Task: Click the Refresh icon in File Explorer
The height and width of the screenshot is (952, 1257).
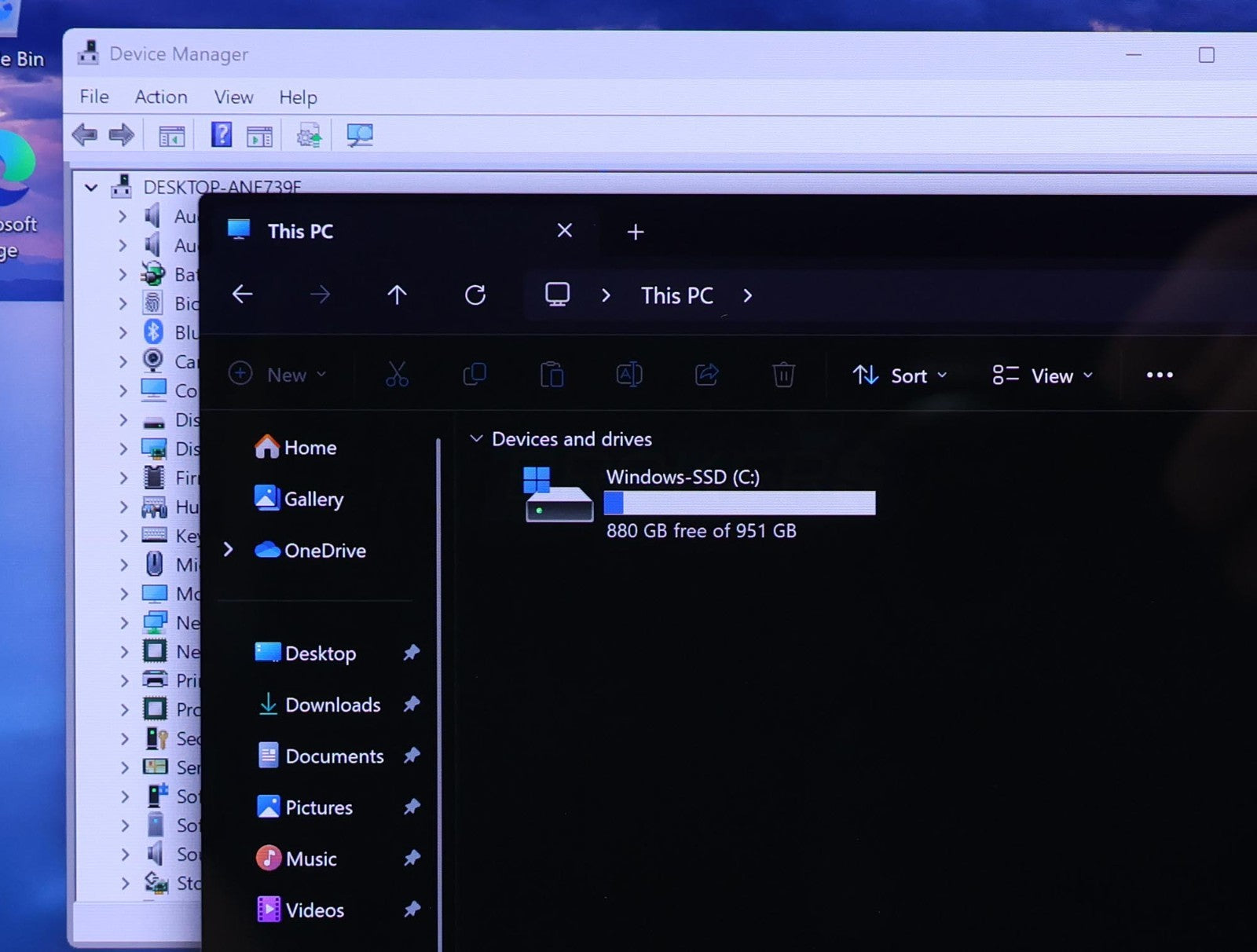Action: click(475, 295)
